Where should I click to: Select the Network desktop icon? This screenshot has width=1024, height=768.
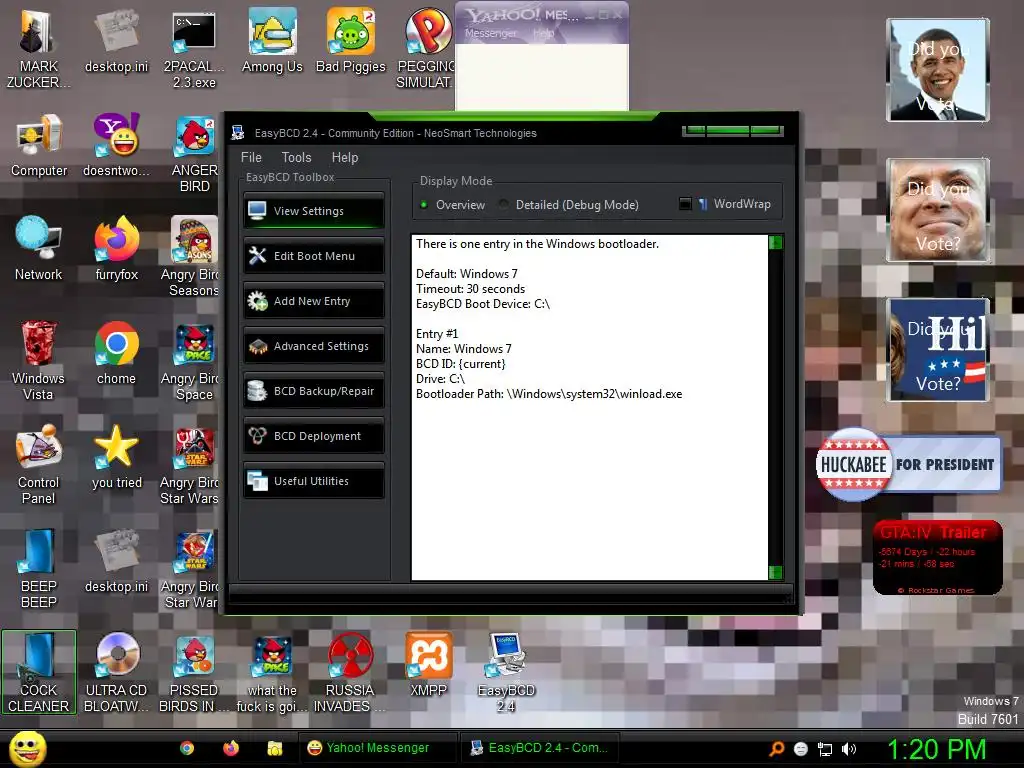pyautogui.click(x=39, y=249)
